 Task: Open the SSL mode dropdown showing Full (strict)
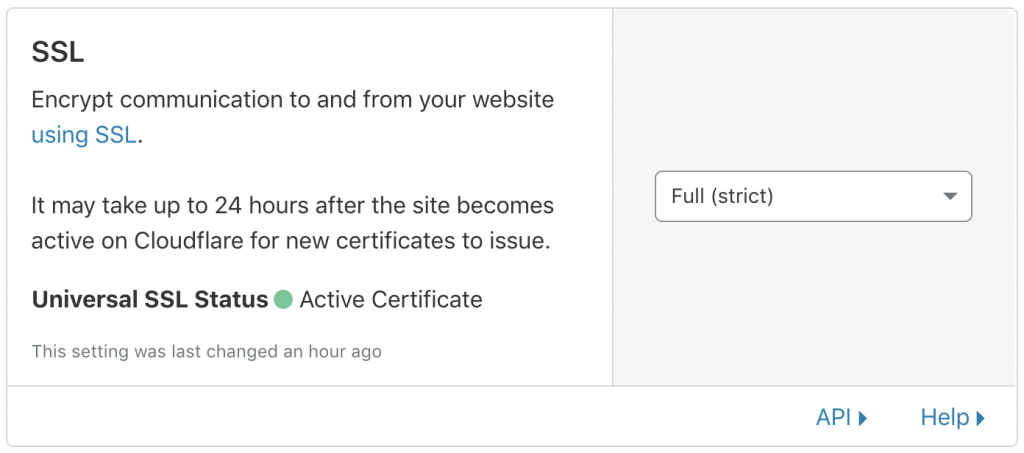(x=813, y=196)
